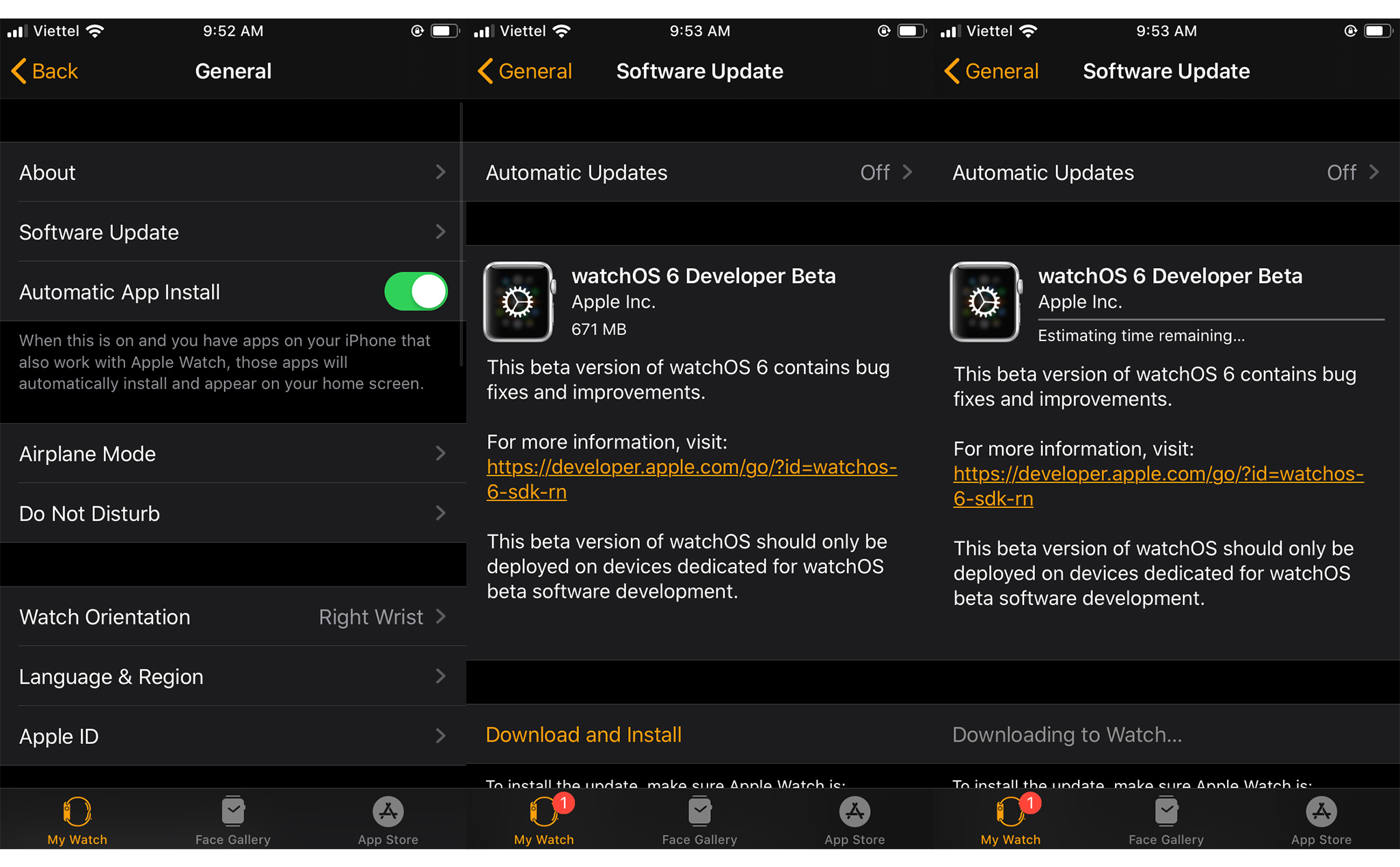Tap the Downloading to Watch… label
The height and width of the screenshot is (867, 1400).
1067,734
